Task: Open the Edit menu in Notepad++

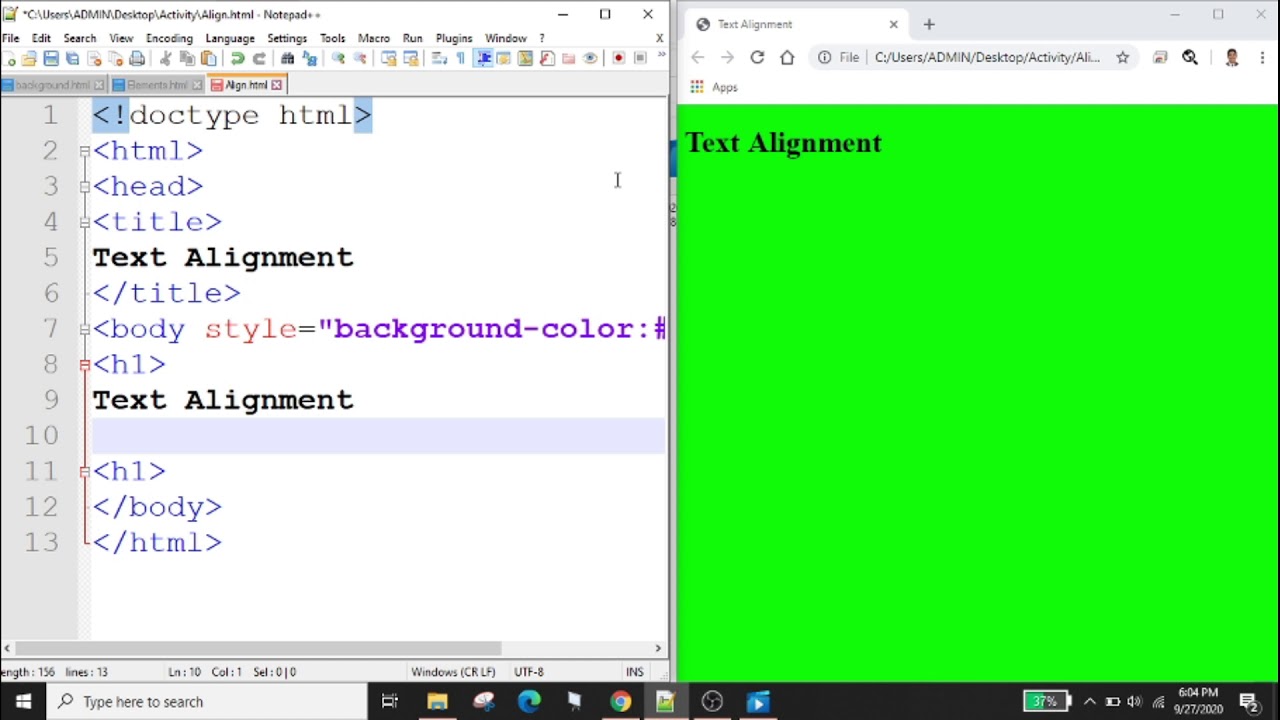Action: tap(41, 38)
